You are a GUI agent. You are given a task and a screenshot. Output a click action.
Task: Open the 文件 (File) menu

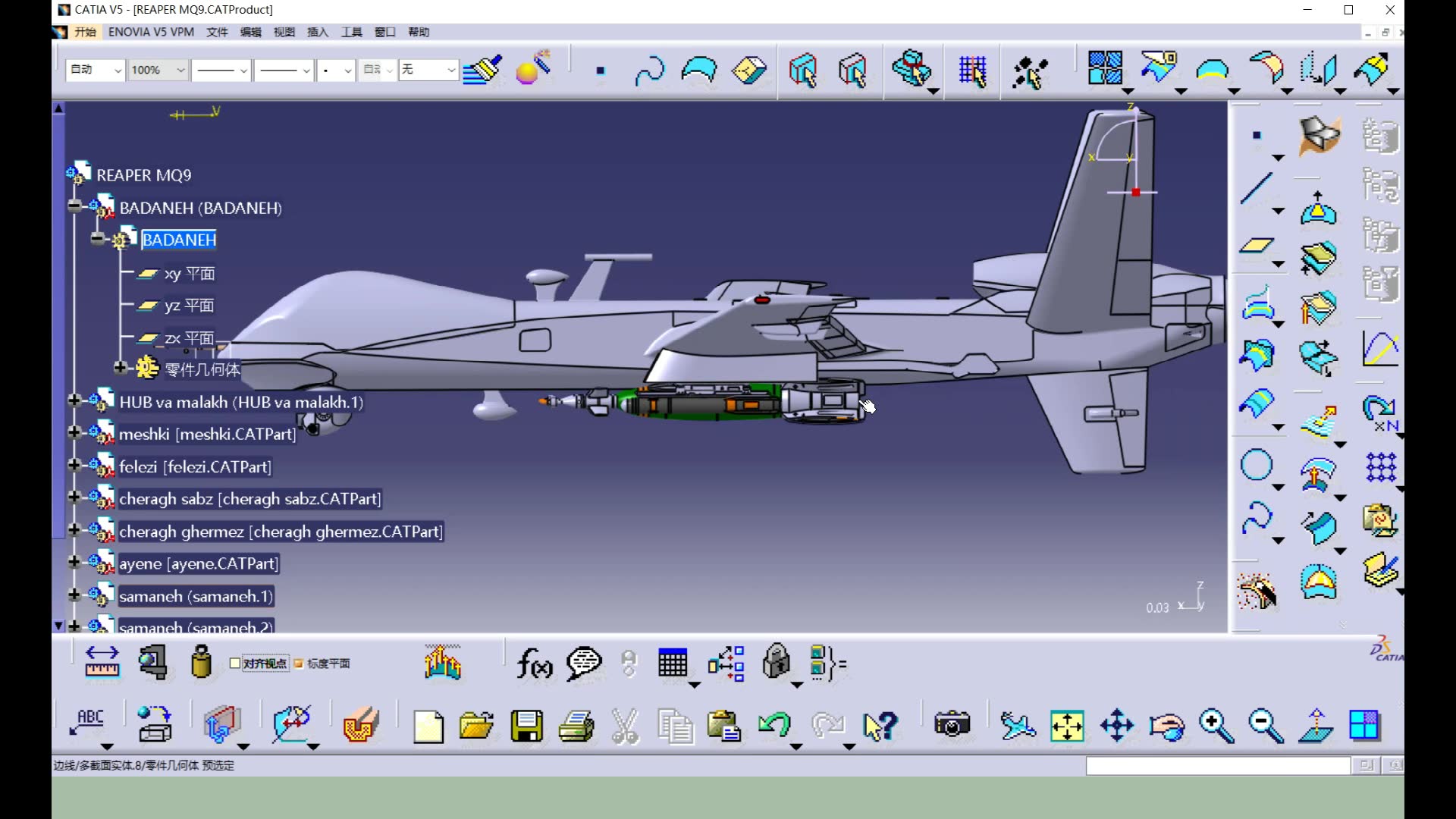pyautogui.click(x=217, y=32)
